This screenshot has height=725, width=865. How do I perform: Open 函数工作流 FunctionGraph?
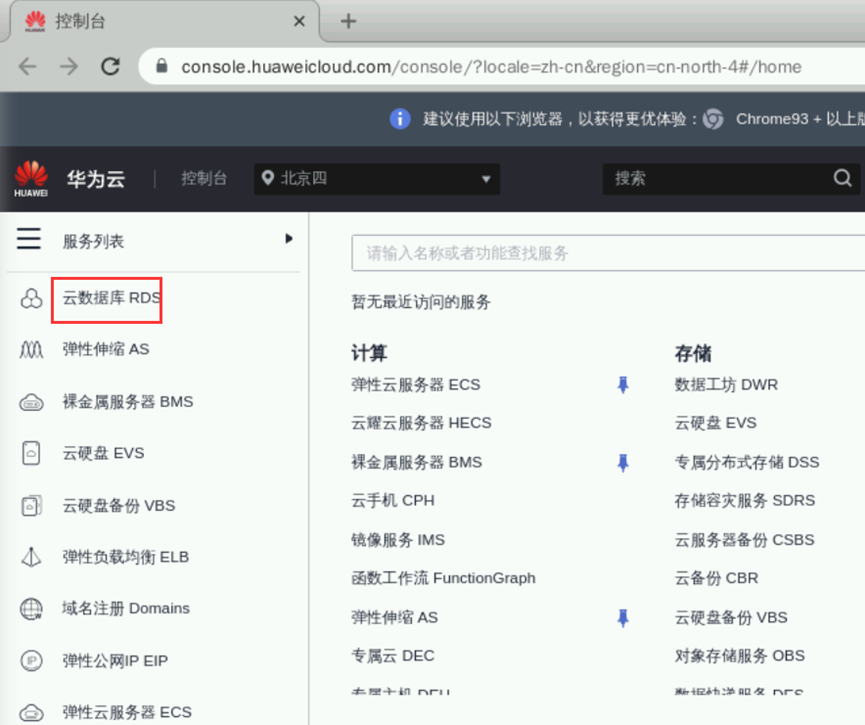click(x=444, y=578)
